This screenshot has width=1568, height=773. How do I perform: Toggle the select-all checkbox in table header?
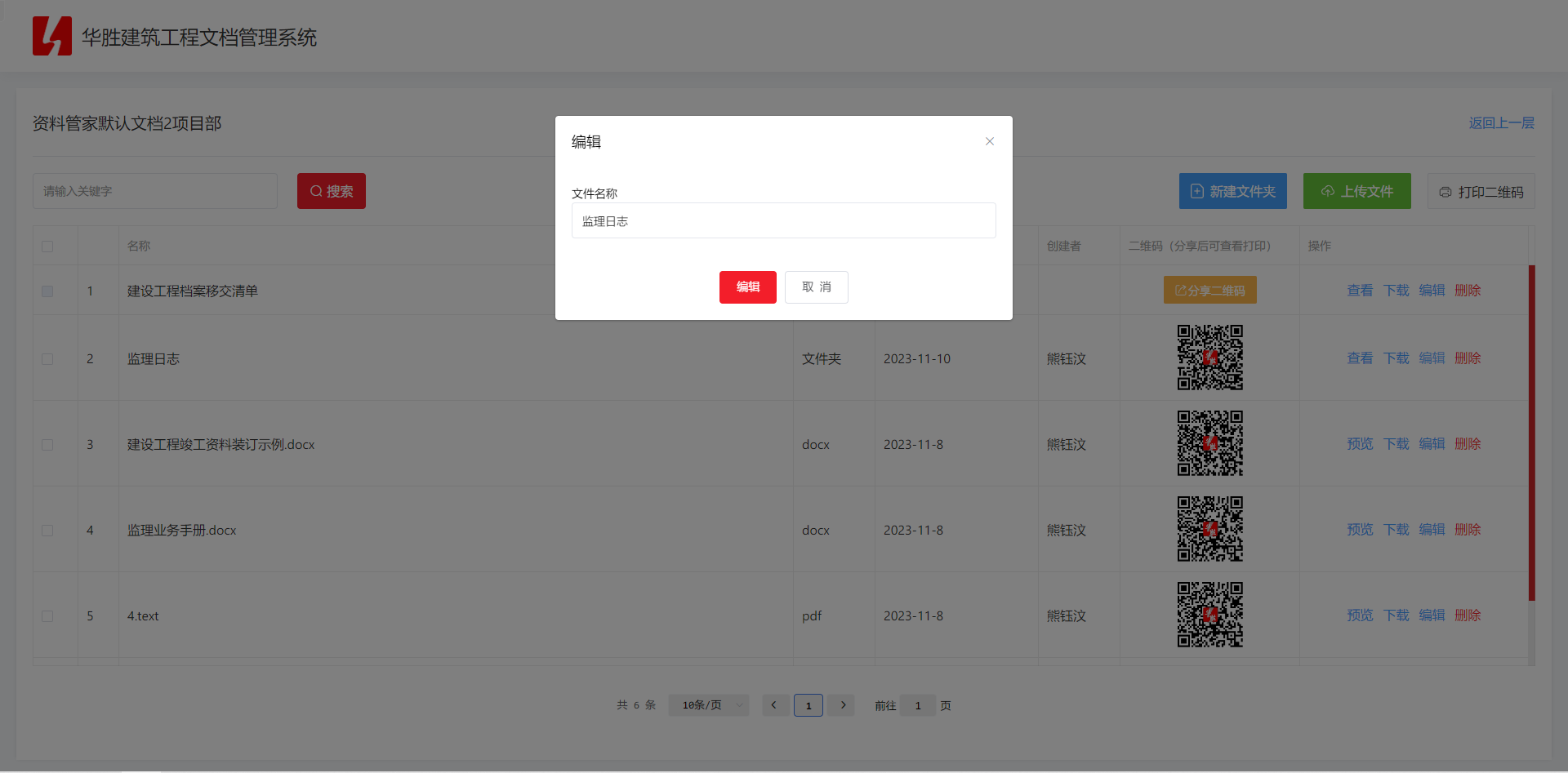47,247
